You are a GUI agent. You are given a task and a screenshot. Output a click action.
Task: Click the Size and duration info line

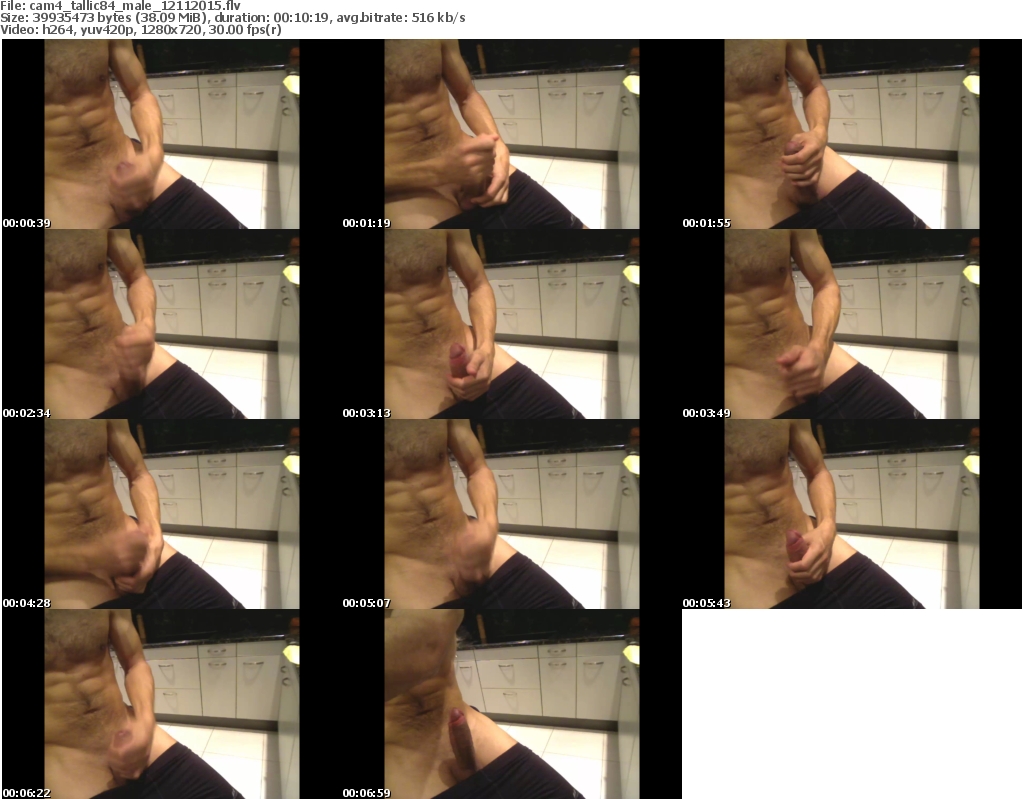coord(232,18)
